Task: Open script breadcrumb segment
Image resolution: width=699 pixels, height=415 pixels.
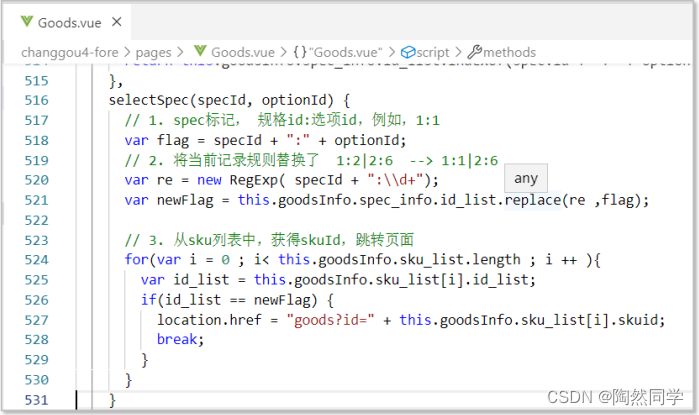Action: [x=433, y=53]
